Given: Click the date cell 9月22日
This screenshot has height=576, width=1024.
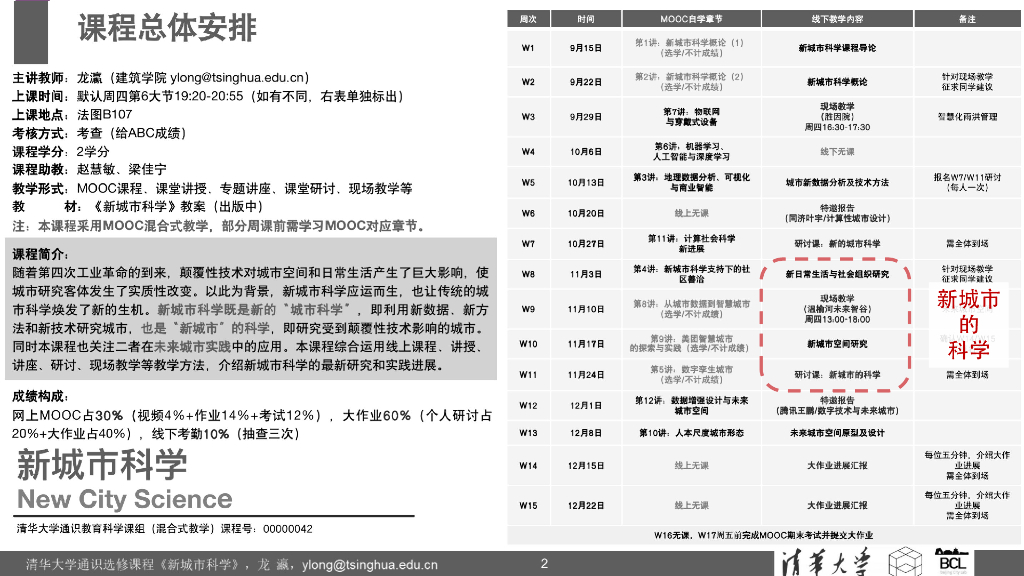Looking at the screenshot, I should click(x=586, y=82).
